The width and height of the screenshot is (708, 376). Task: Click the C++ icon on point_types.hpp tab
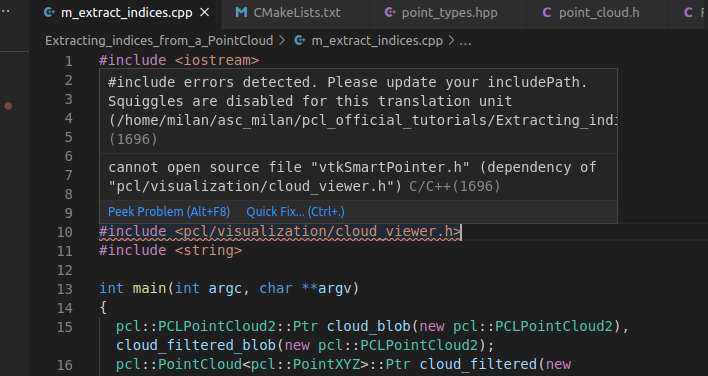coord(390,13)
